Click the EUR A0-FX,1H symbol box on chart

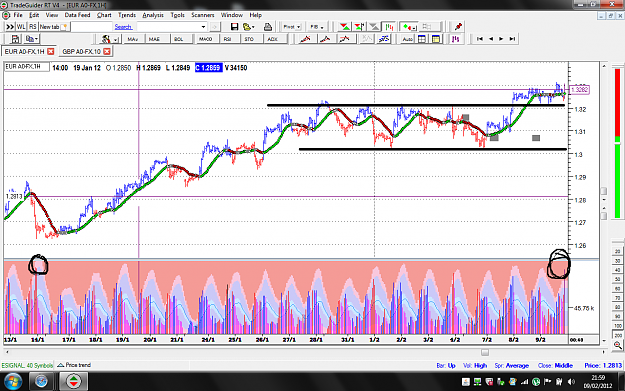[x=27, y=67]
